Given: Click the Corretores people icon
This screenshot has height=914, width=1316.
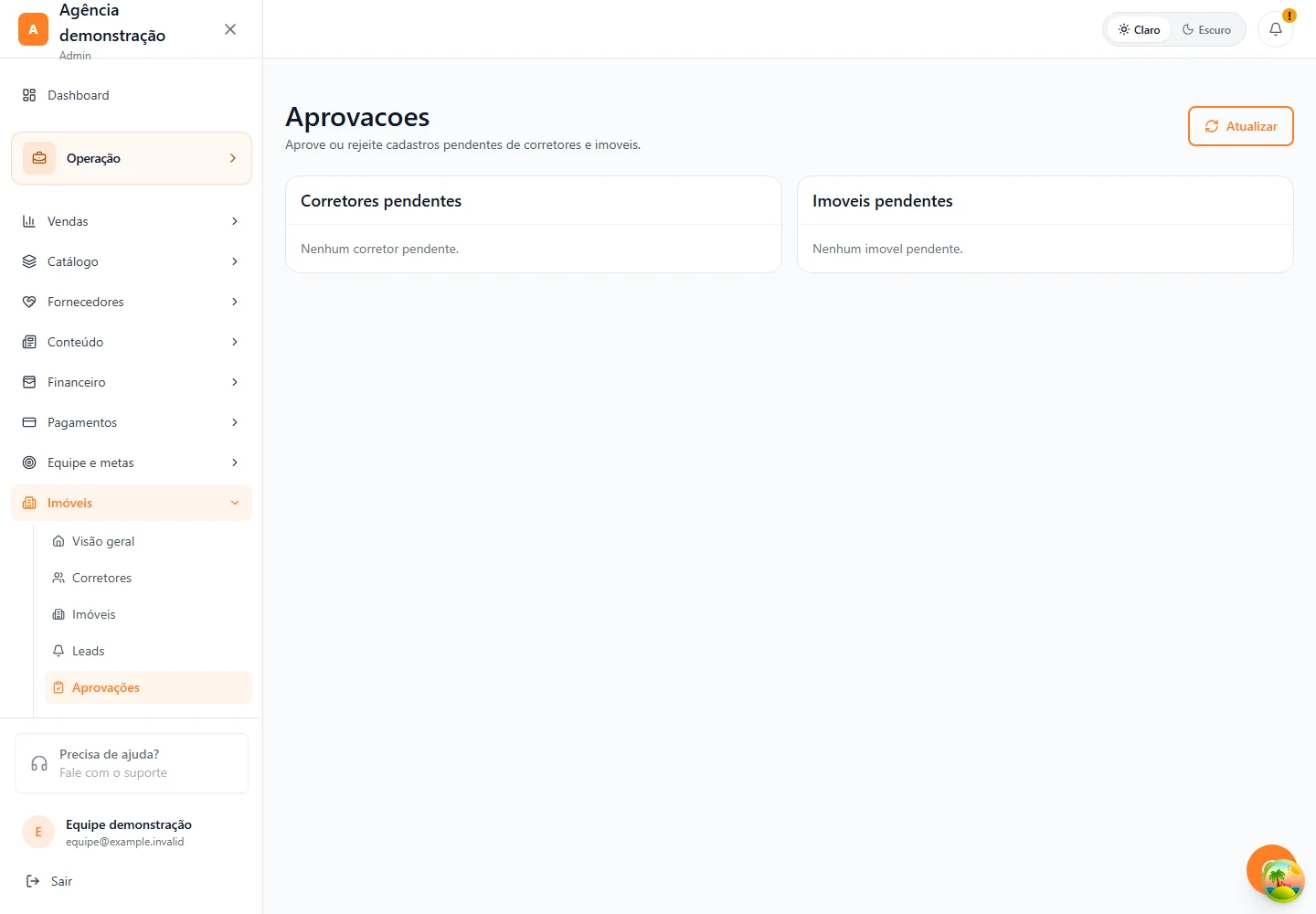Looking at the screenshot, I should [x=58, y=578].
